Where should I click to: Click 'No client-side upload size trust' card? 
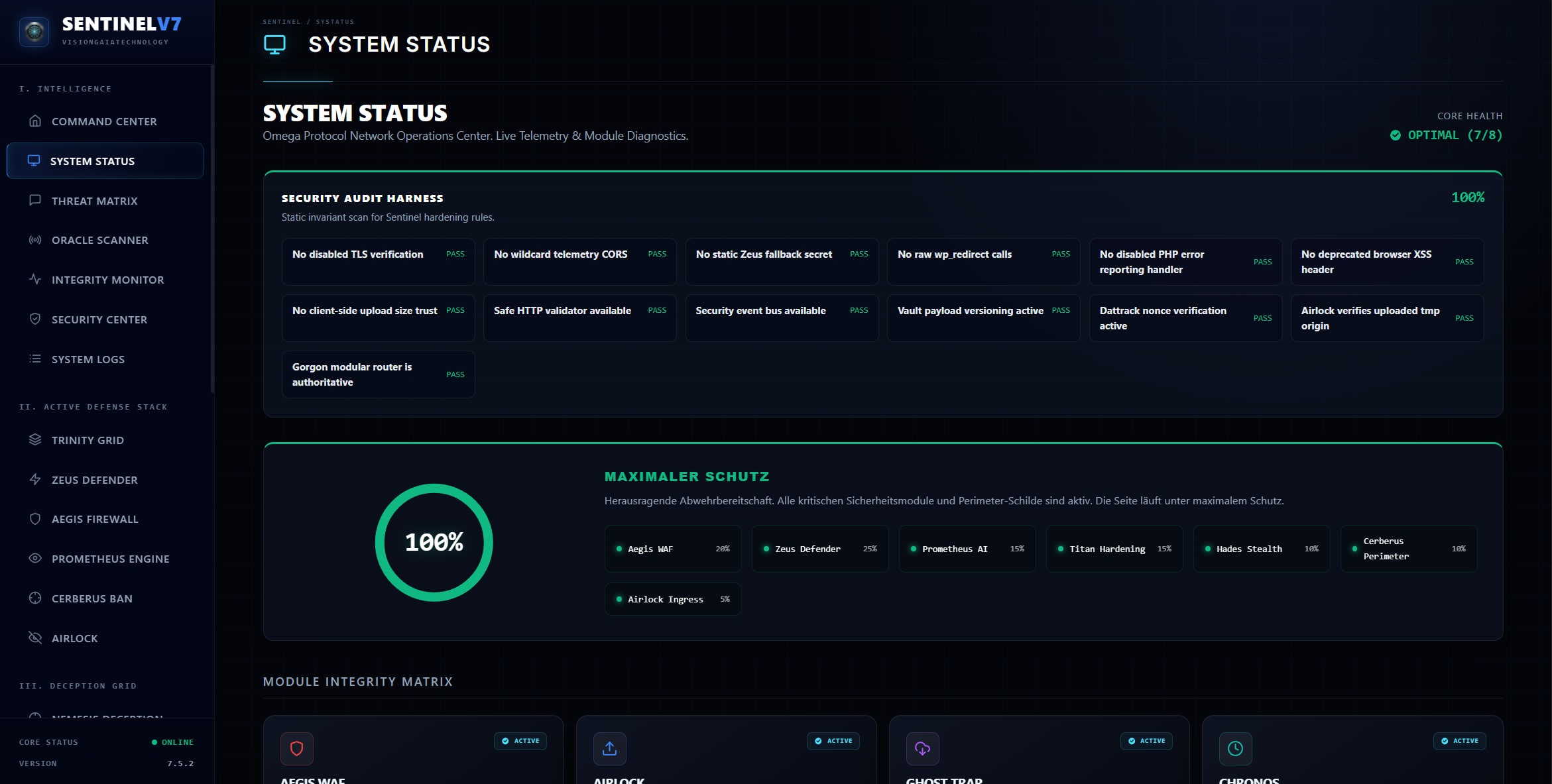379,318
